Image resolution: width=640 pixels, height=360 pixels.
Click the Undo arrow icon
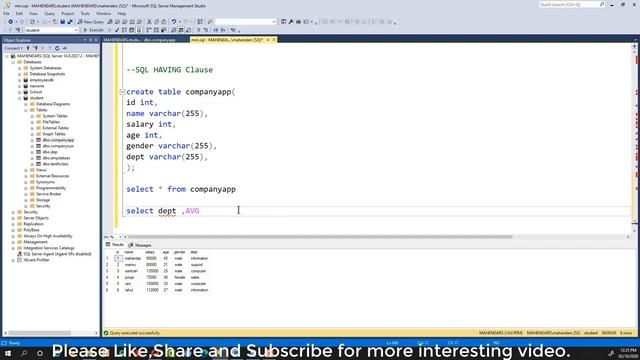[x=174, y=22]
